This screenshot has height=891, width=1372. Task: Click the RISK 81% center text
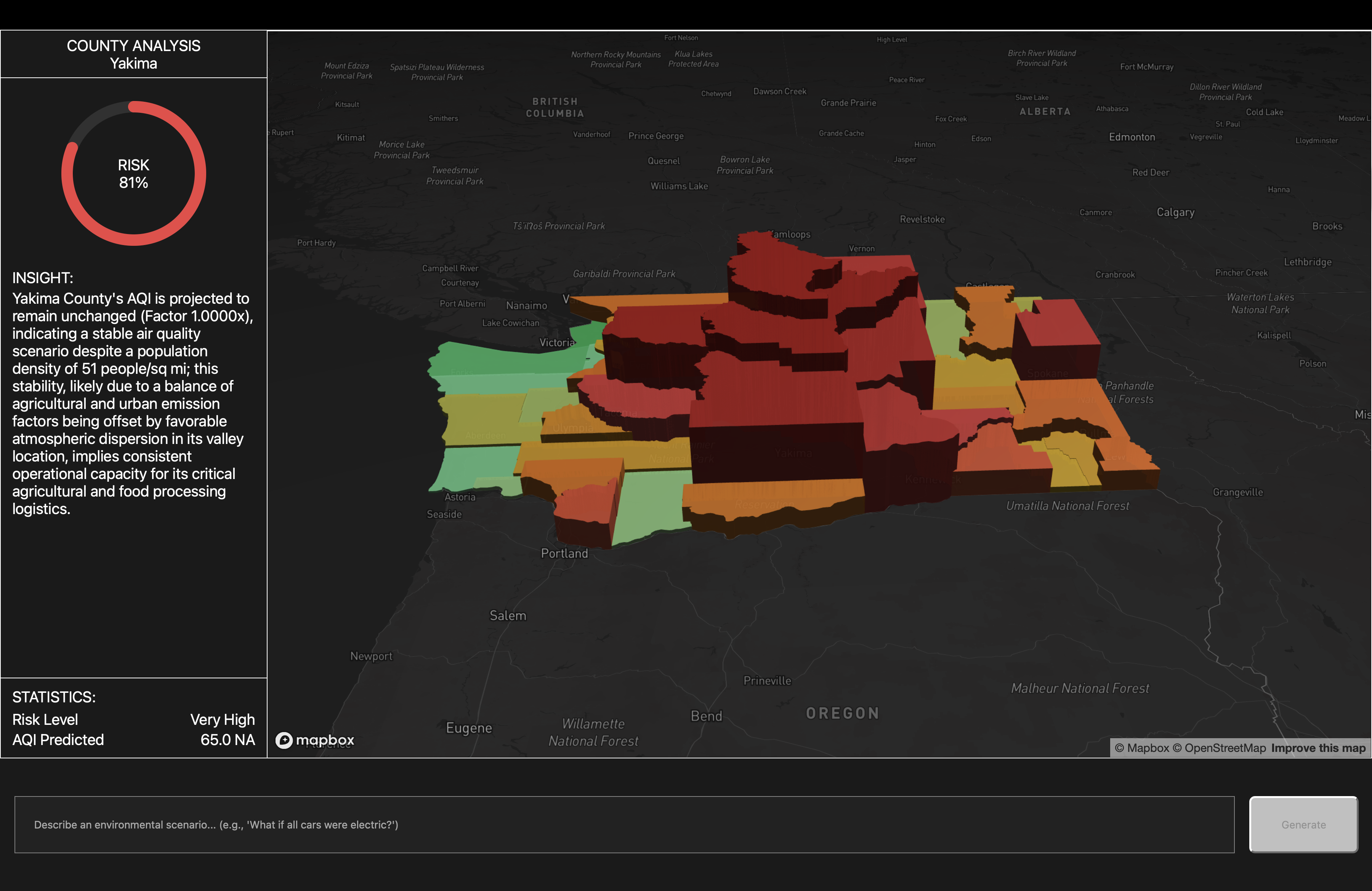point(134,173)
